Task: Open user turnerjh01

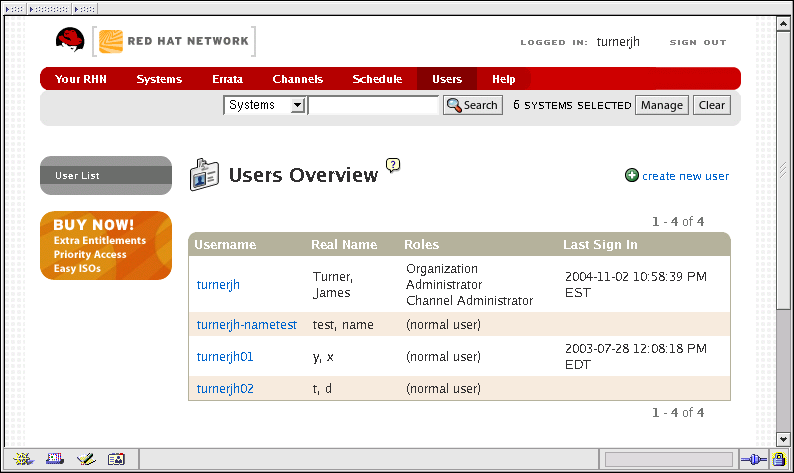Action: tap(225, 357)
